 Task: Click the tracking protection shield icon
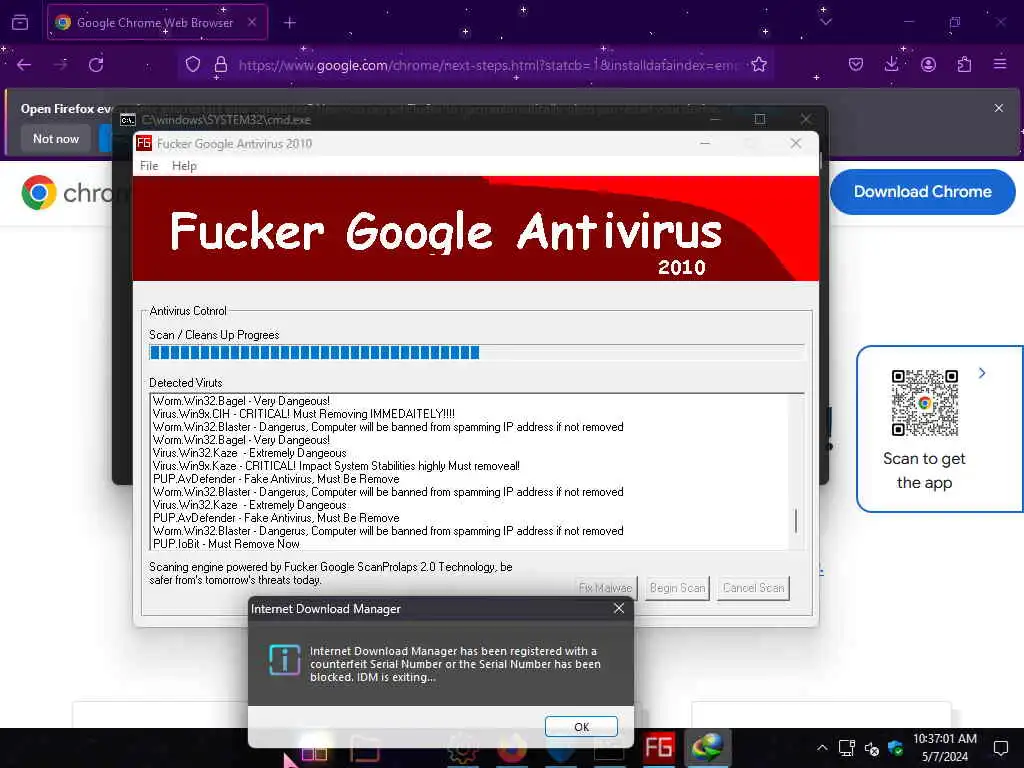[x=193, y=64]
